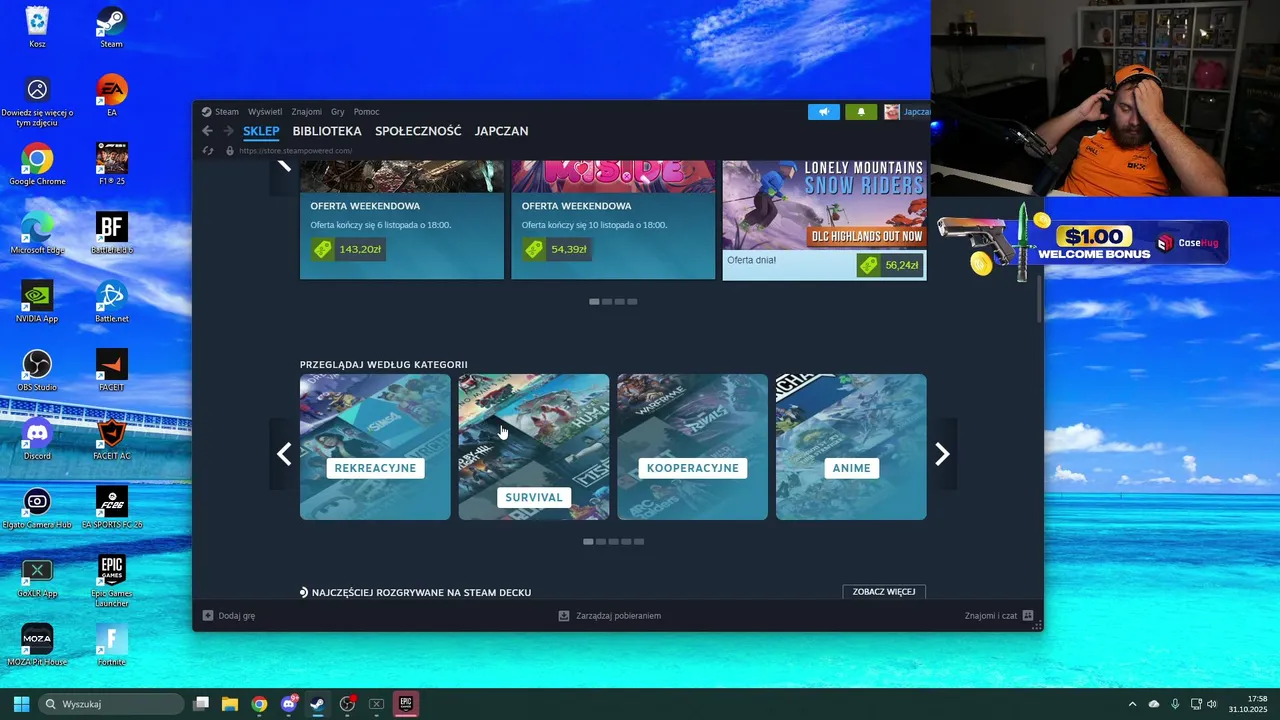Open the Battle.net desktop shortcut

111,302
